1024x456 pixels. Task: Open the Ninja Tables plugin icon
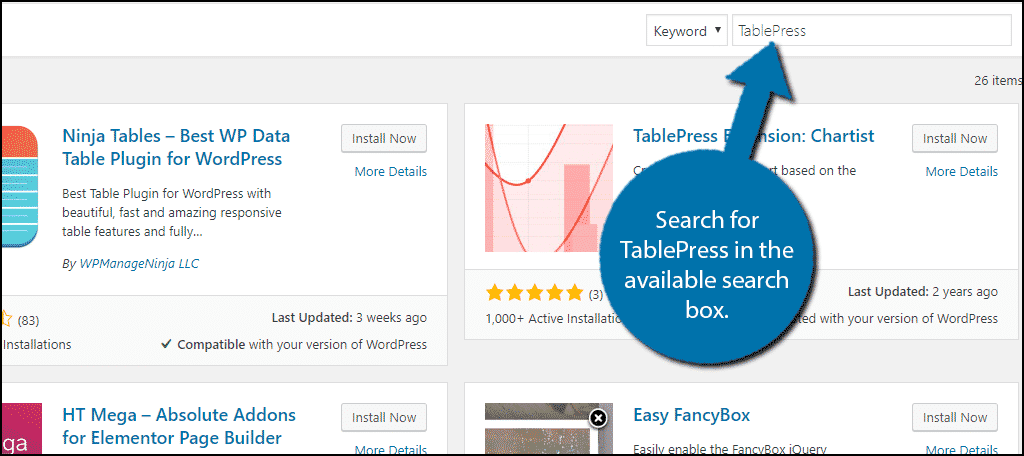pyautogui.click(x=20, y=187)
